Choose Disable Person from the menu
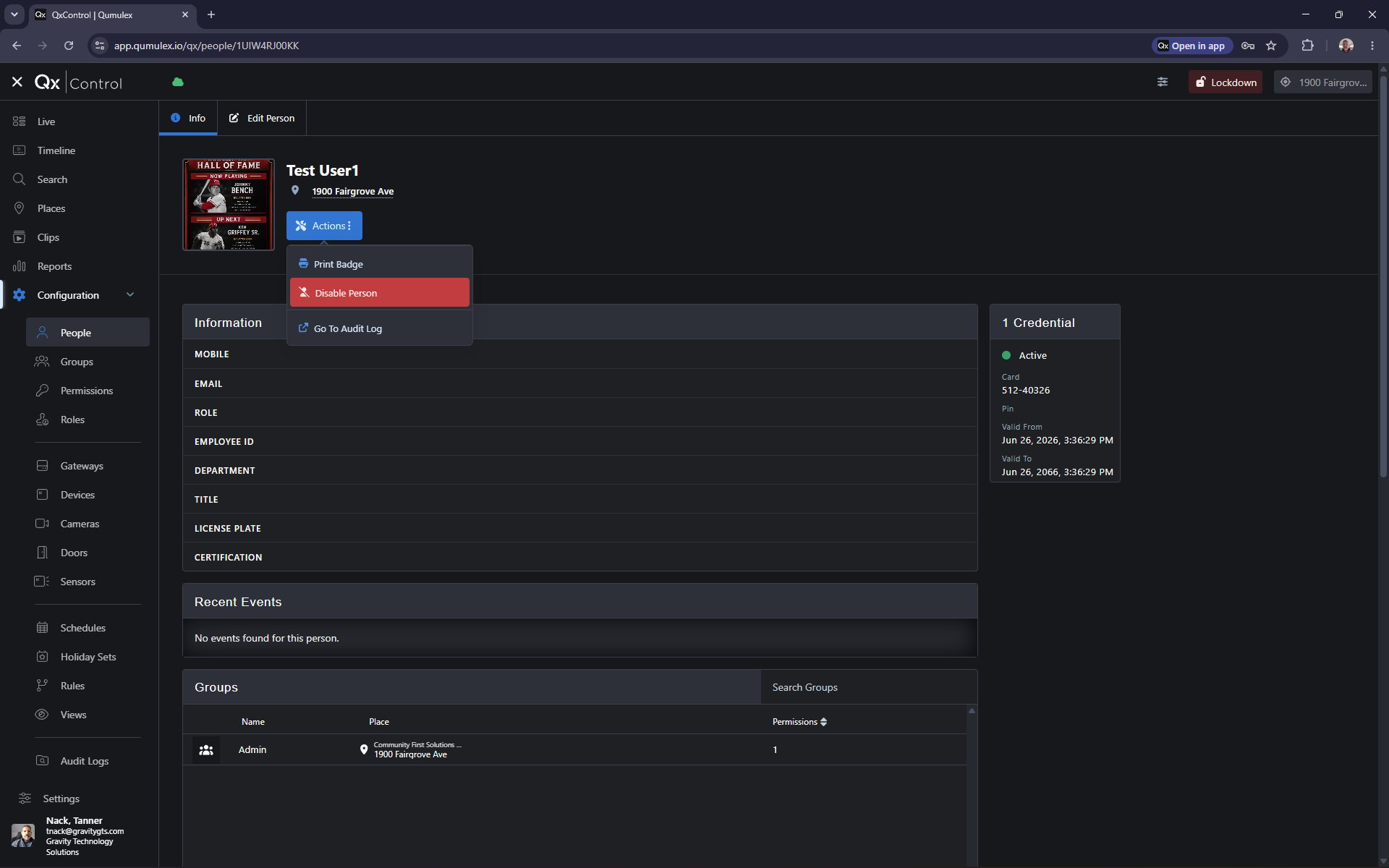The height and width of the screenshot is (868, 1389). (x=380, y=293)
